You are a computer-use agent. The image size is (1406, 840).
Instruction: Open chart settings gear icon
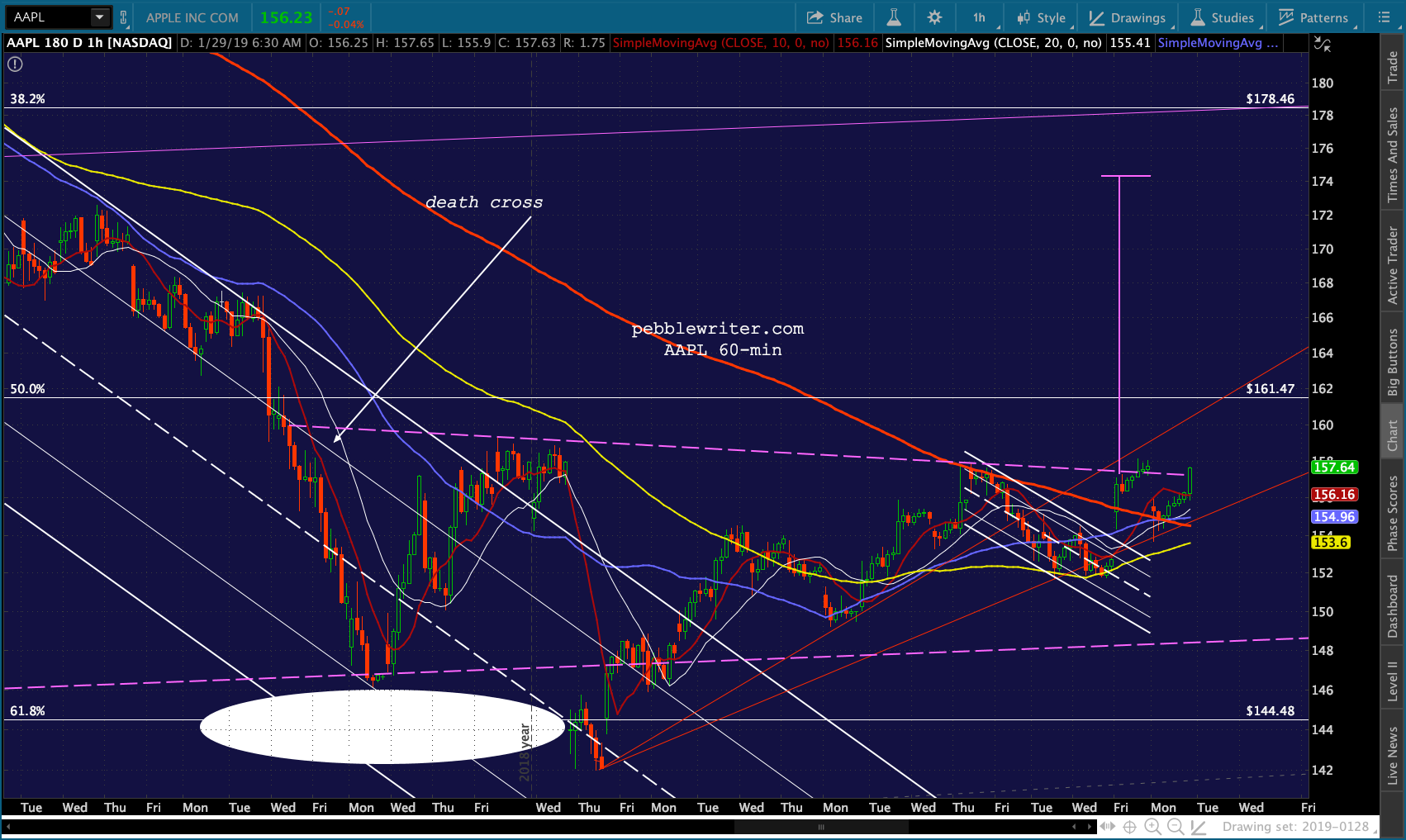[x=934, y=17]
